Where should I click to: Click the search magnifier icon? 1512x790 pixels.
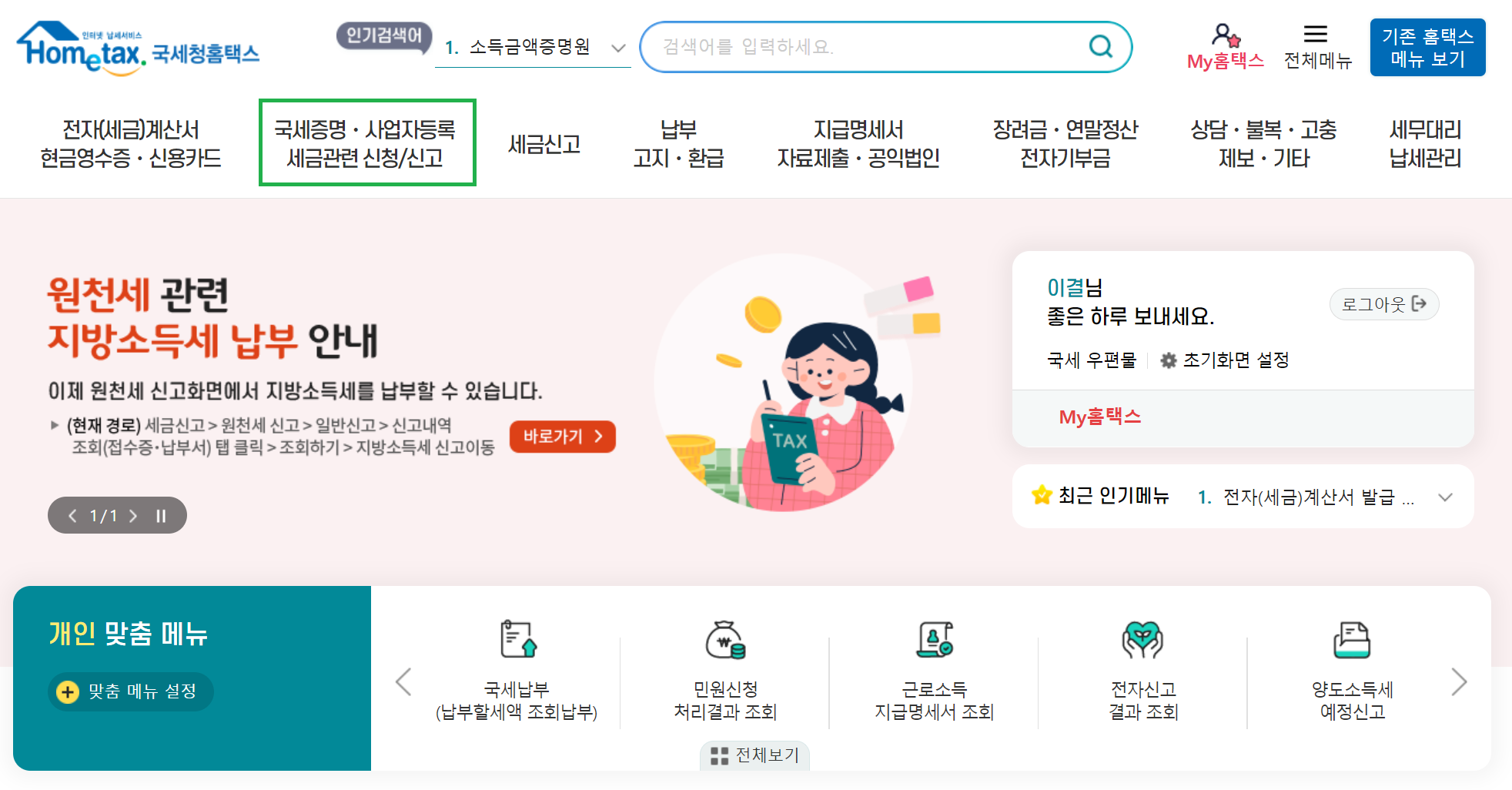tap(1101, 46)
